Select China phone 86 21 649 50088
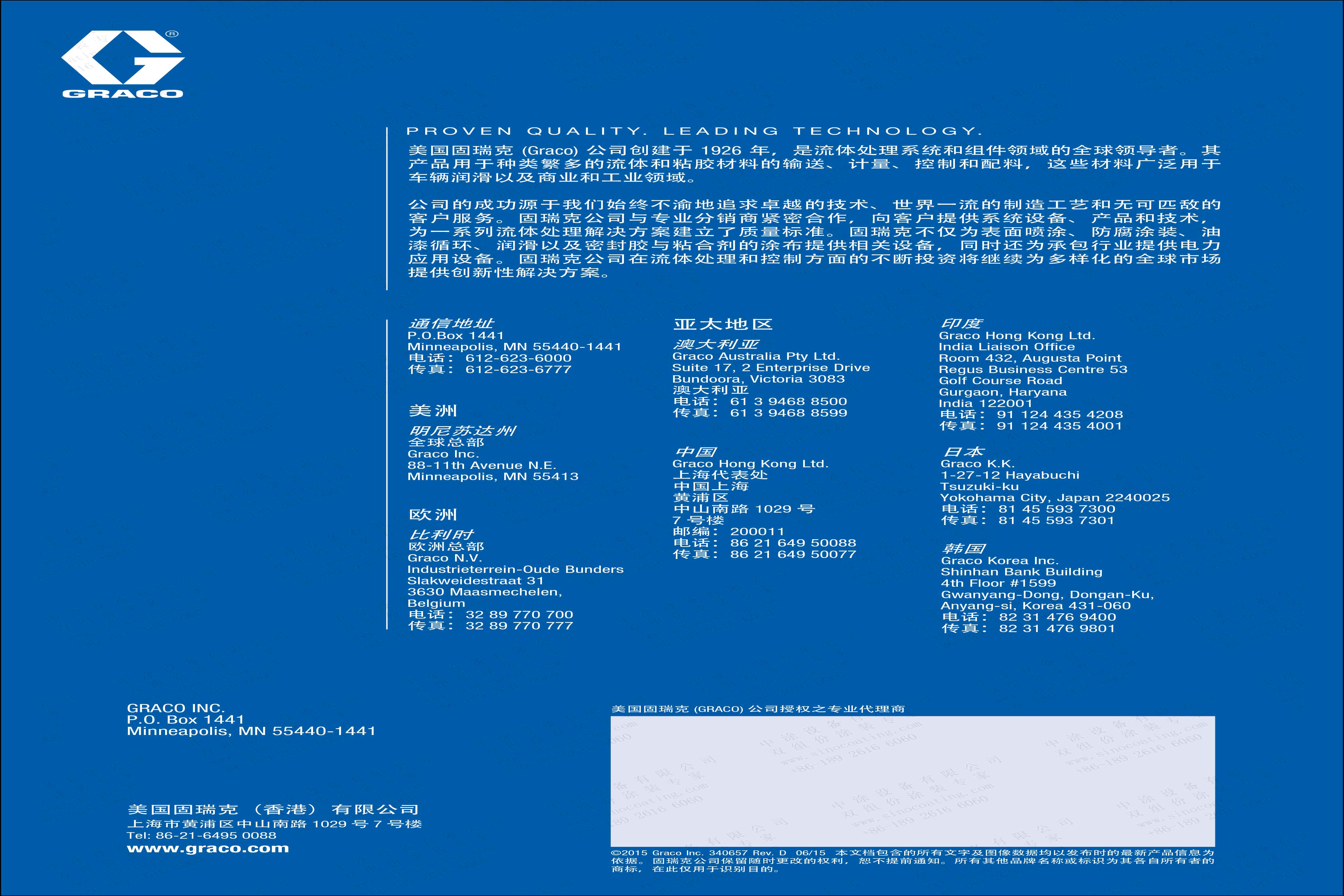This screenshot has height=896, width=1344. tap(793, 543)
